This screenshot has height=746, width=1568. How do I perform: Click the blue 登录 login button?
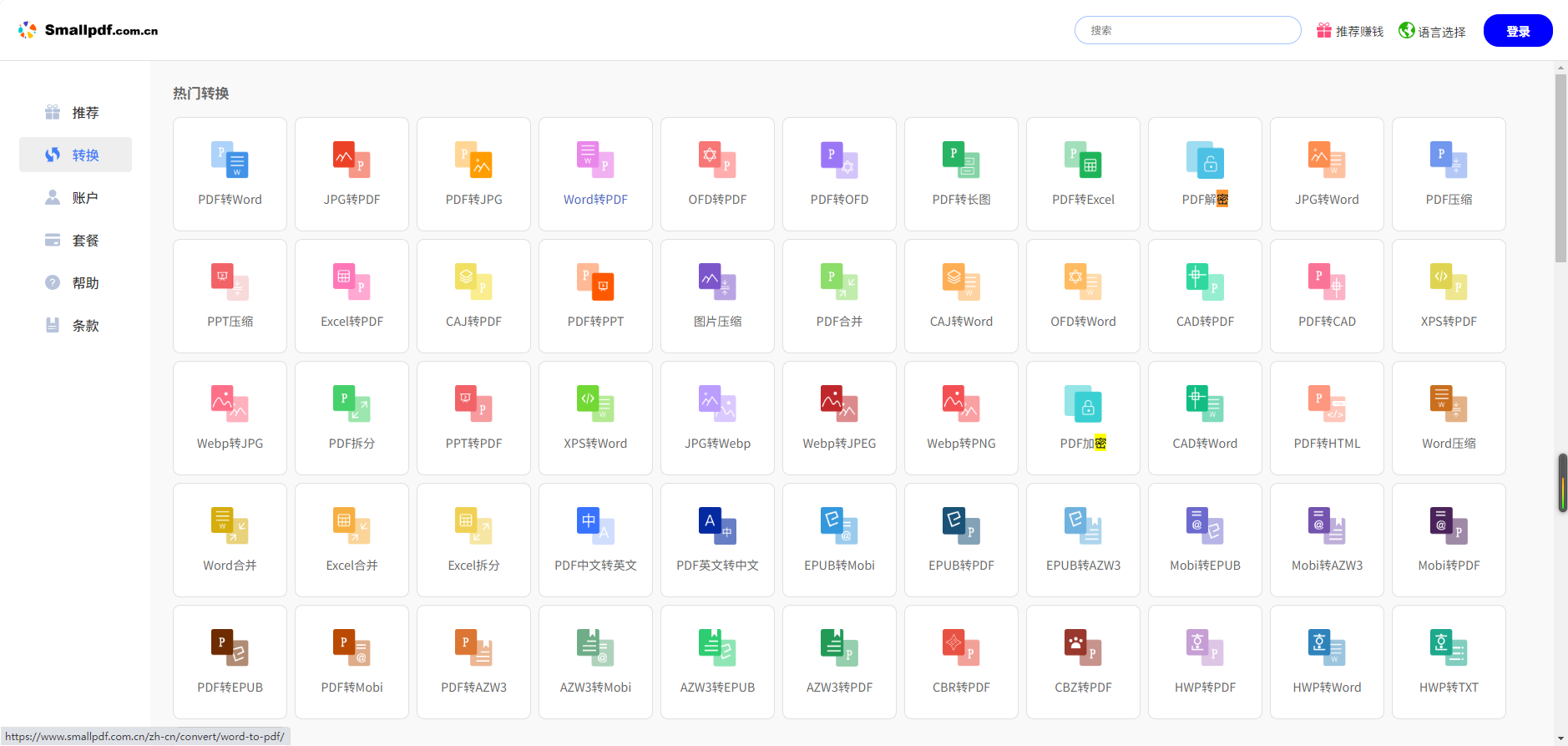point(1517,31)
